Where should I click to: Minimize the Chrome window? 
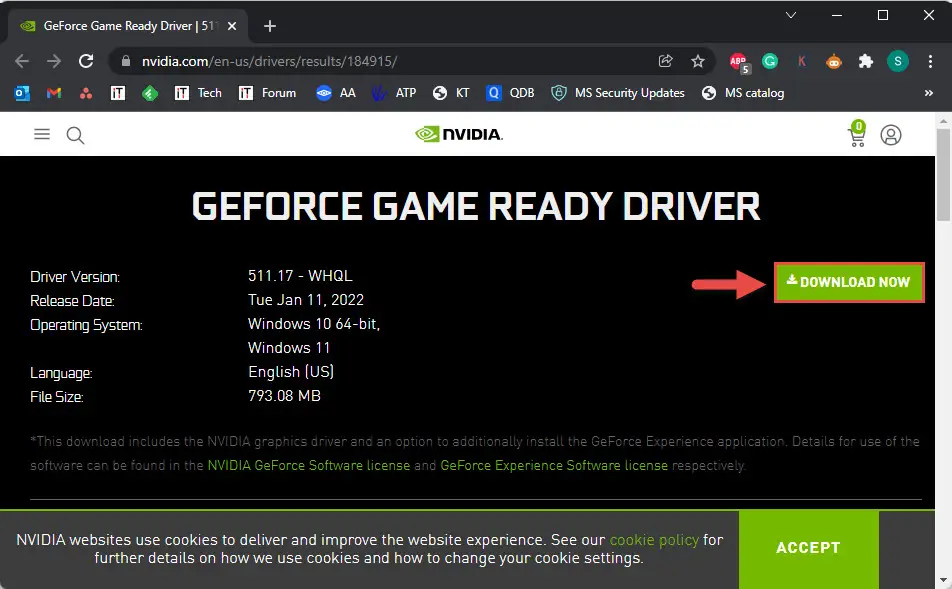(837, 15)
